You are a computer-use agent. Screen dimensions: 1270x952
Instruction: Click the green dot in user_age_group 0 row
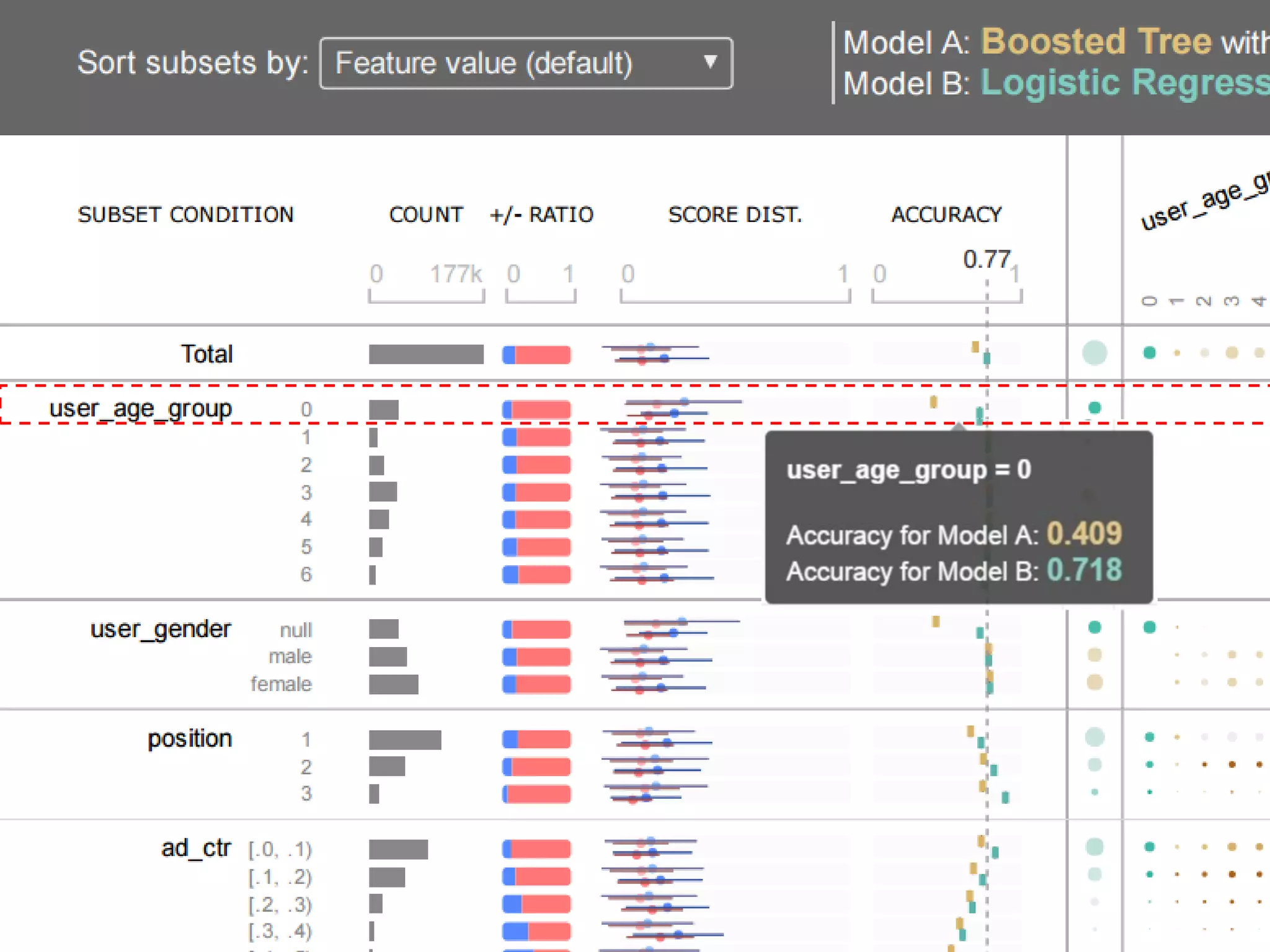pyautogui.click(x=1095, y=407)
